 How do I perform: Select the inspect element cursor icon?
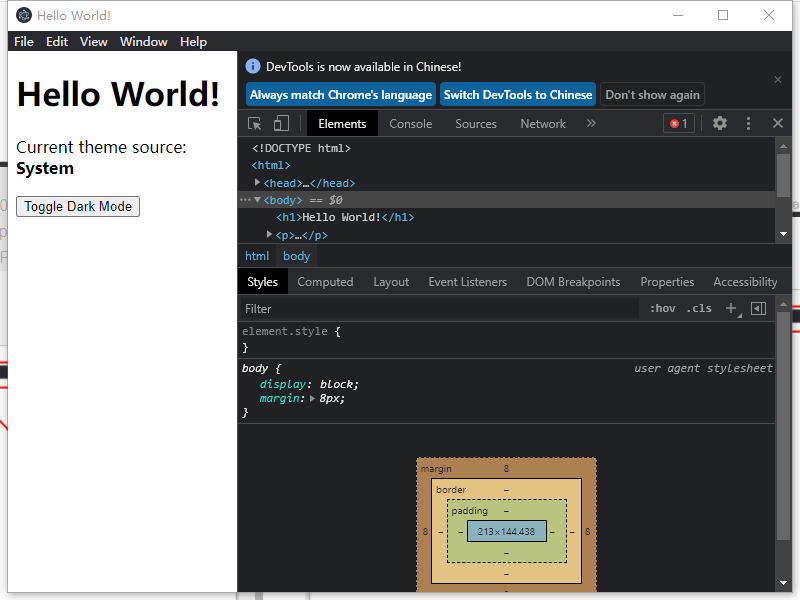256,123
